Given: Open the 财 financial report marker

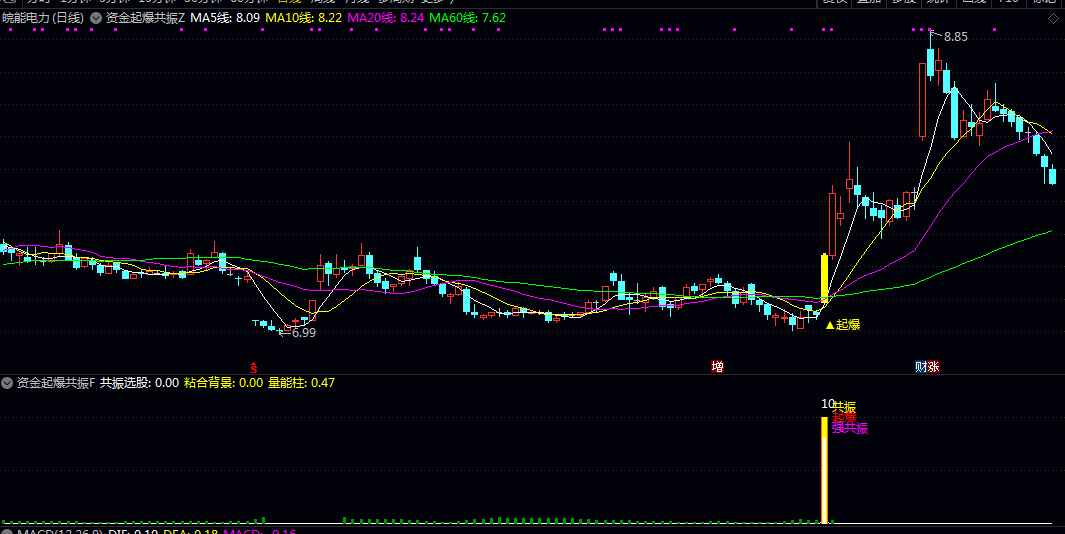Looking at the screenshot, I should [x=920, y=367].
